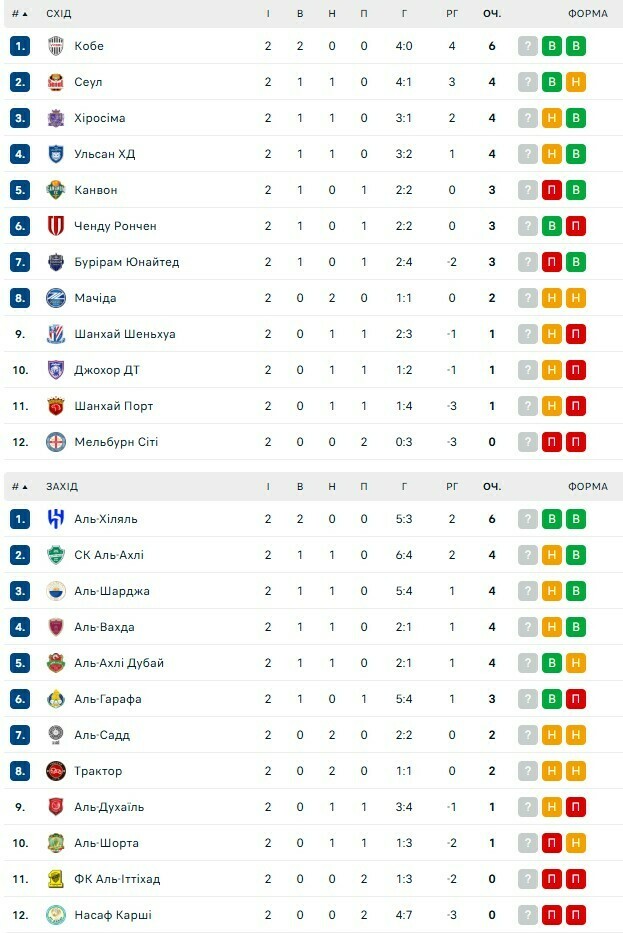Open Хіросіма team page link
This screenshot has width=623, height=933.
click(100, 118)
